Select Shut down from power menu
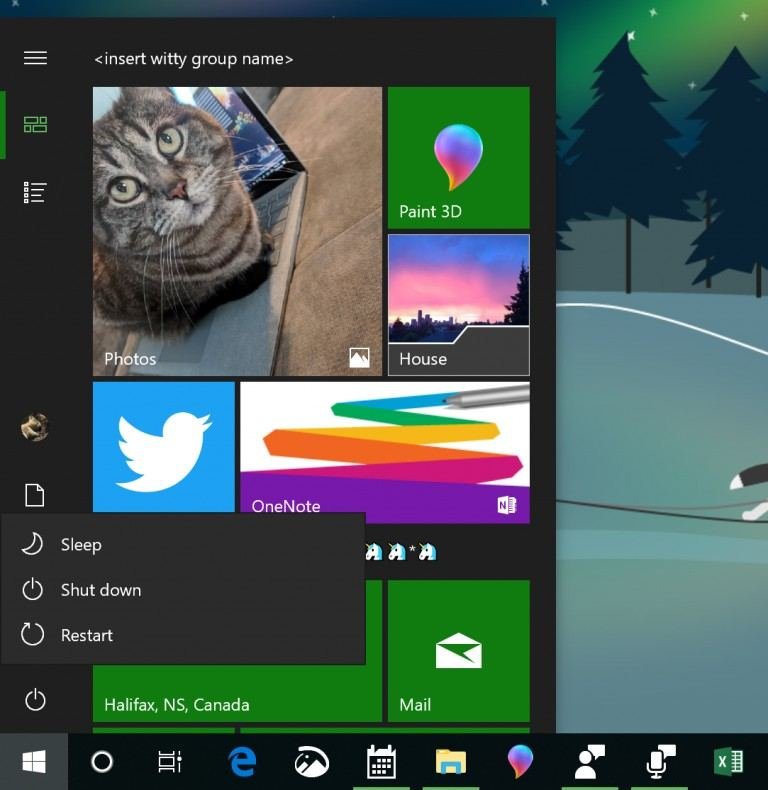Viewport: 768px width, 790px height. point(100,590)
